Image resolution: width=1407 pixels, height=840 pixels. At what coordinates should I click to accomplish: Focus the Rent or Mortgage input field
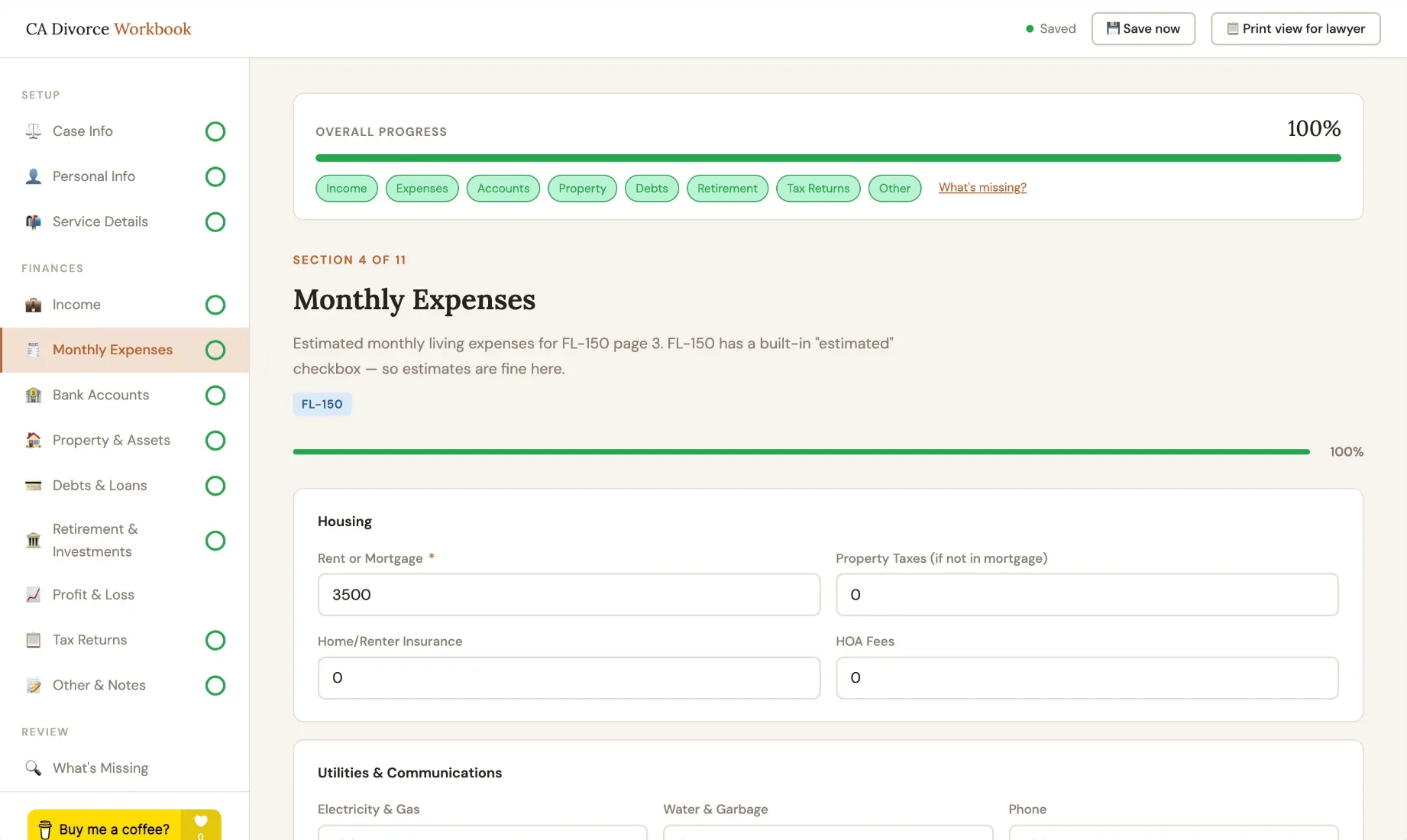click(569, 595)
